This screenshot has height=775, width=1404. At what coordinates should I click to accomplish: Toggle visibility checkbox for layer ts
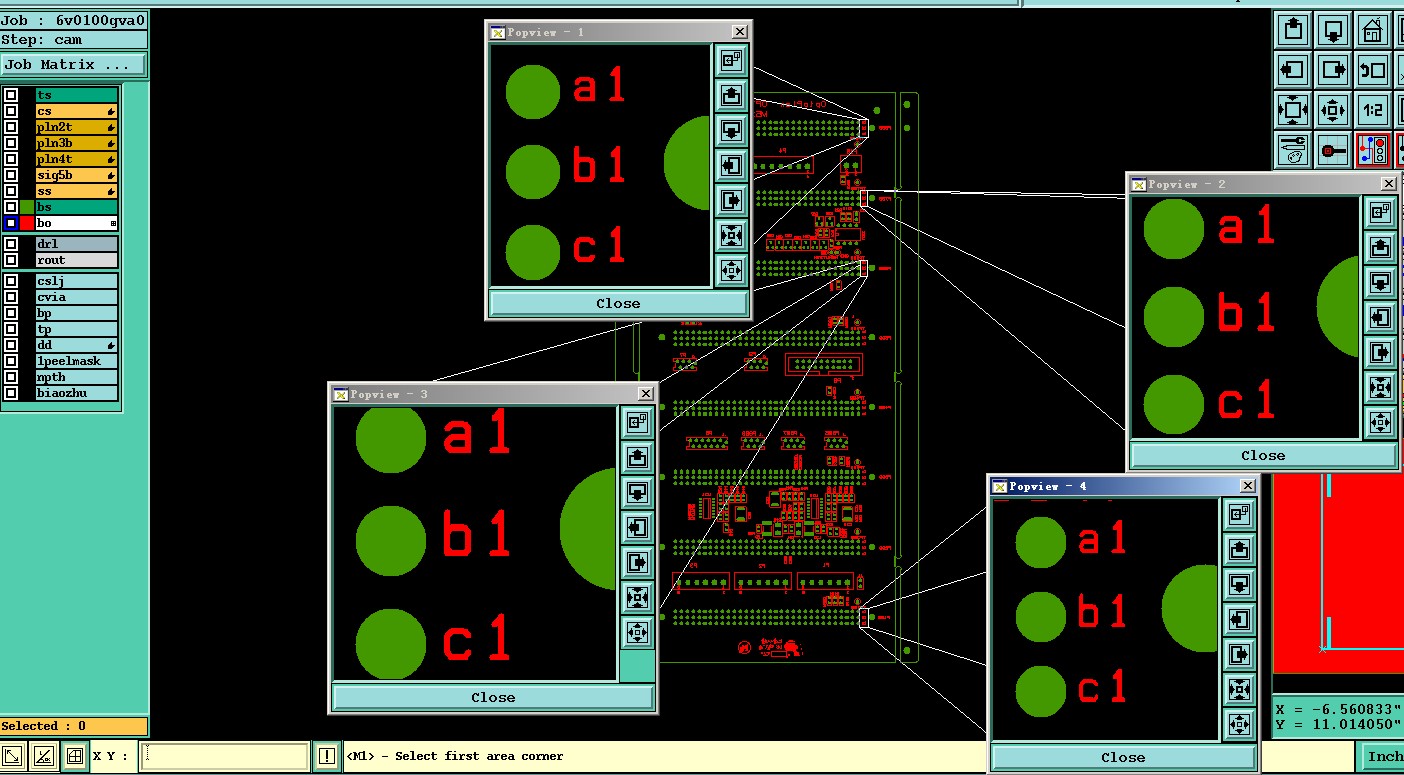(11, 95)
